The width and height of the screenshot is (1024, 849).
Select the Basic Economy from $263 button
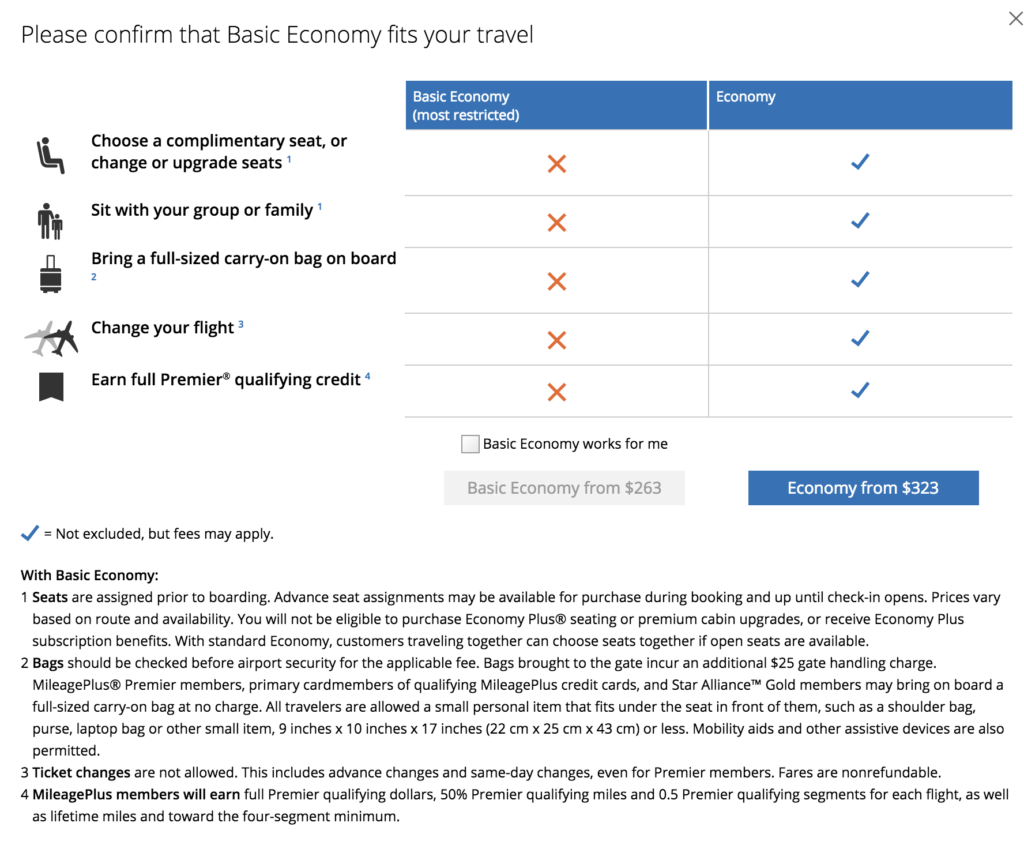click(564, 488)
